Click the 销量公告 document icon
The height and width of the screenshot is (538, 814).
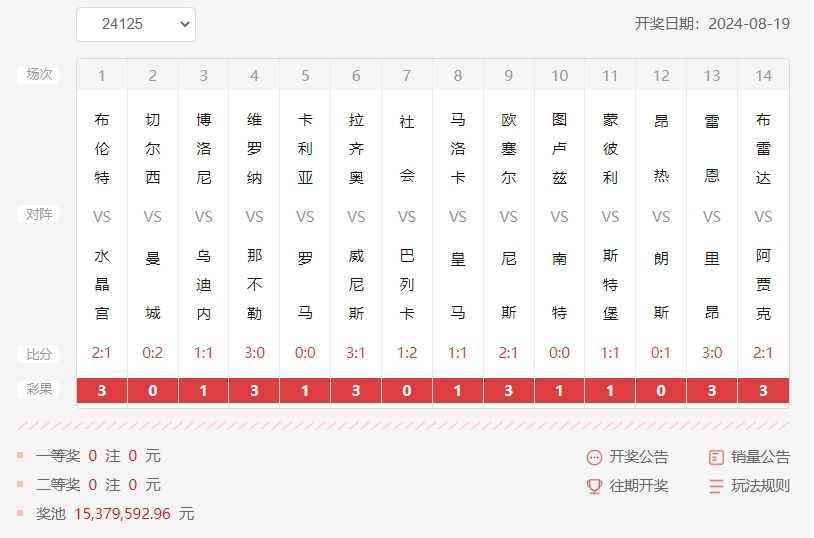716,457
